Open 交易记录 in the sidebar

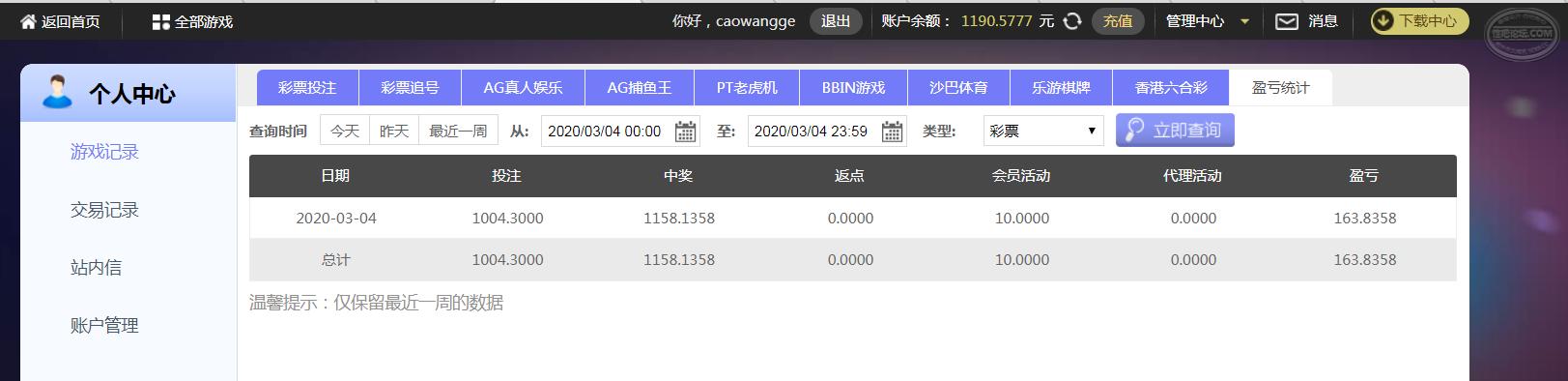click(104, 210)
